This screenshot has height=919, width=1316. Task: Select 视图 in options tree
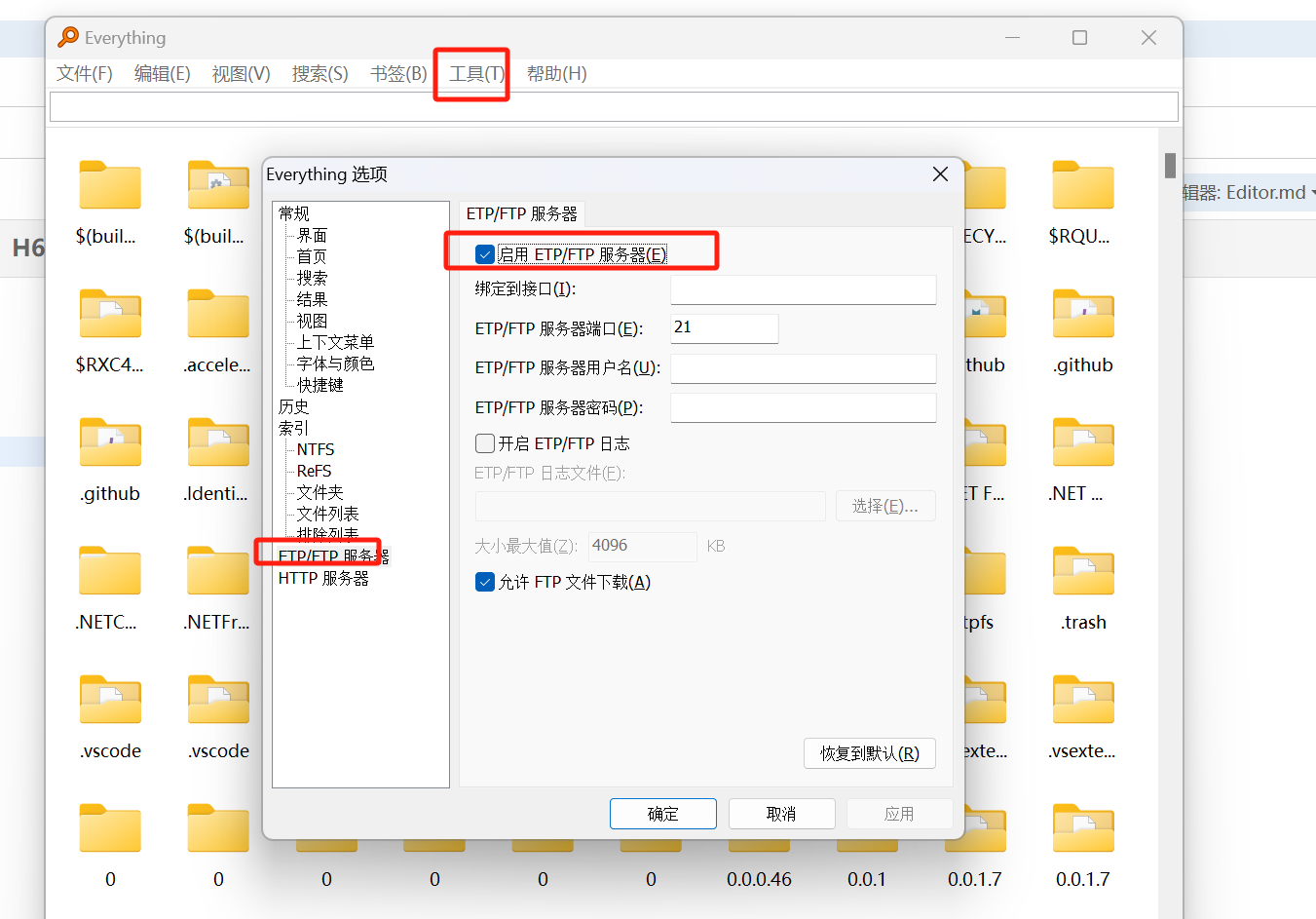(x=312, y=321)
